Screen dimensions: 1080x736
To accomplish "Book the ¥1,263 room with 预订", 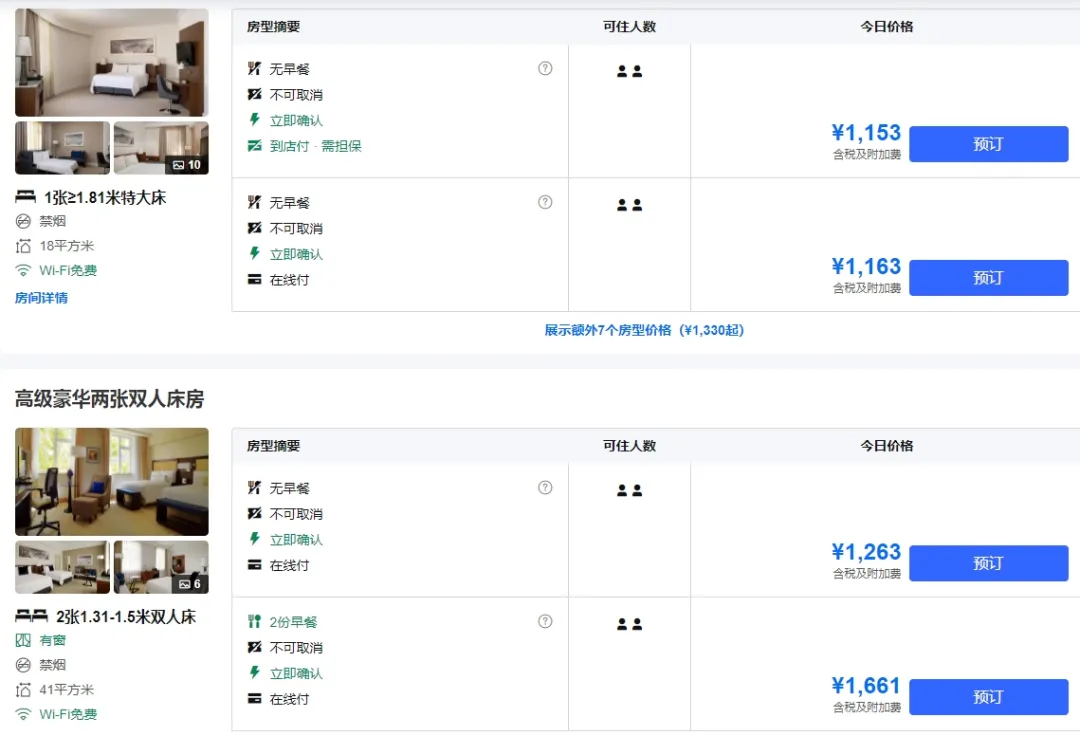I will tap(988, 563).
